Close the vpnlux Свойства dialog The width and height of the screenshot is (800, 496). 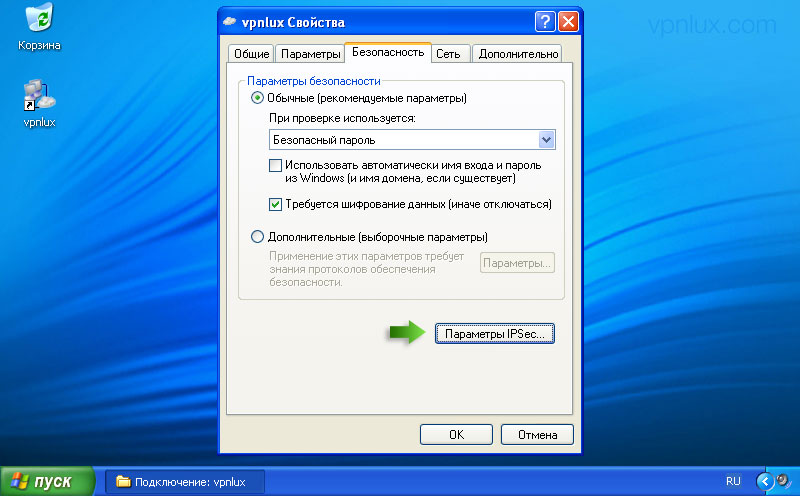[568, 22]
